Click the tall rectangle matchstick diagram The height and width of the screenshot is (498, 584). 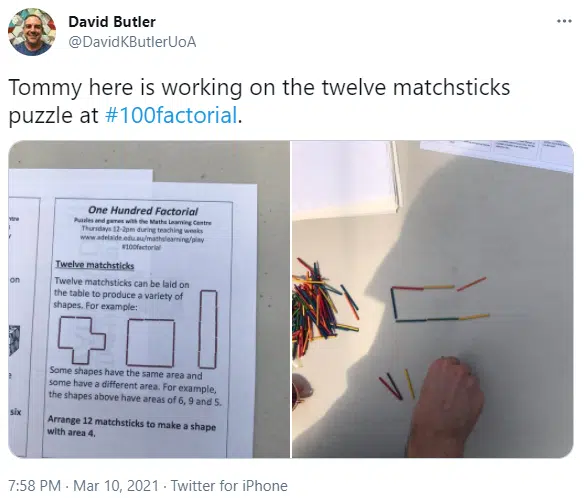point(208,329)
